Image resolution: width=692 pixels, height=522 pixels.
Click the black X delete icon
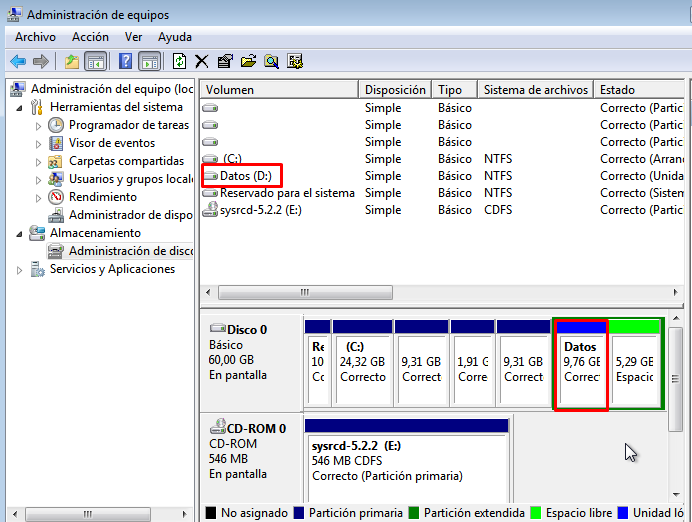(202, 61)
